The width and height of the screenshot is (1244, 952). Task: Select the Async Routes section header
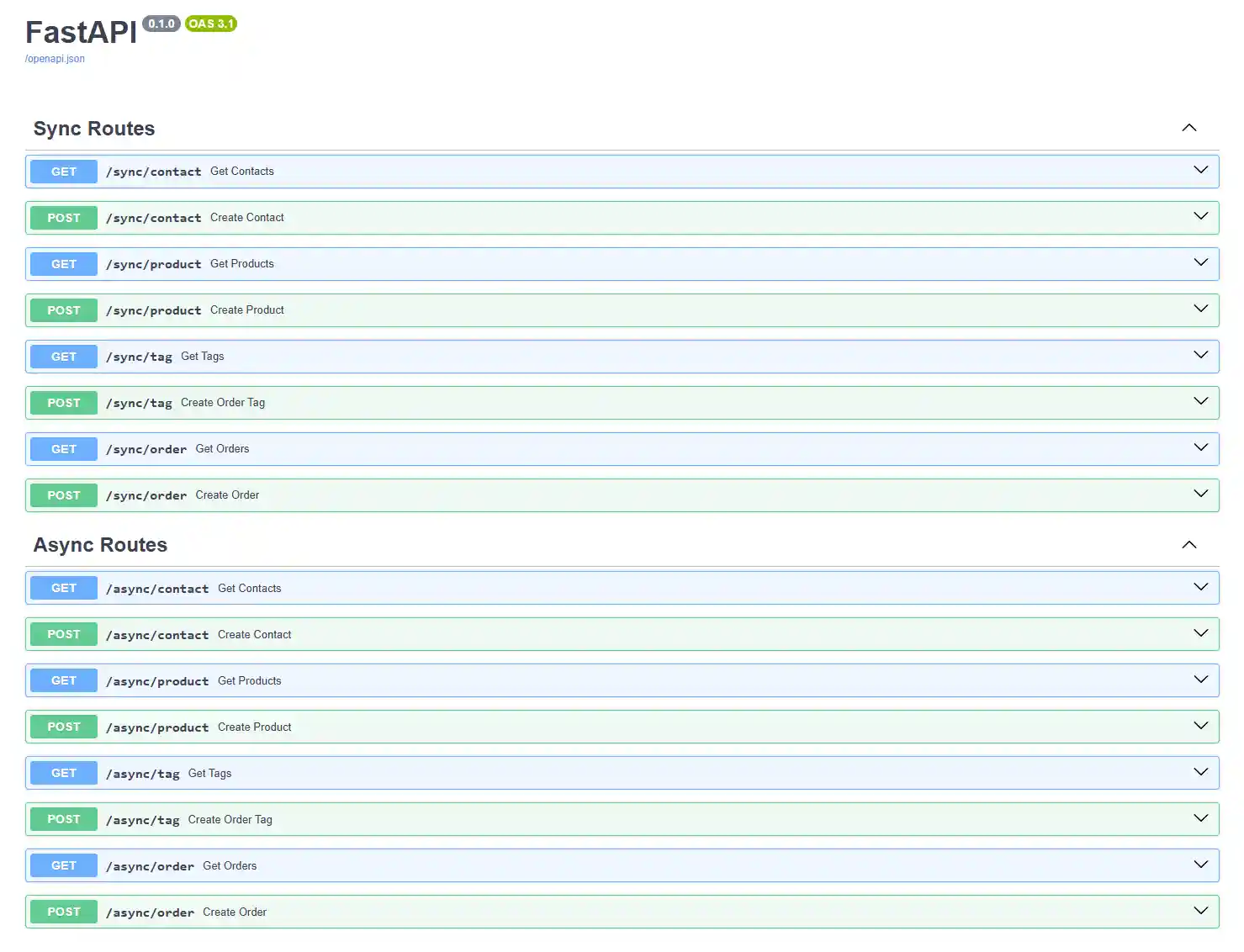click(x=100, y=544)
